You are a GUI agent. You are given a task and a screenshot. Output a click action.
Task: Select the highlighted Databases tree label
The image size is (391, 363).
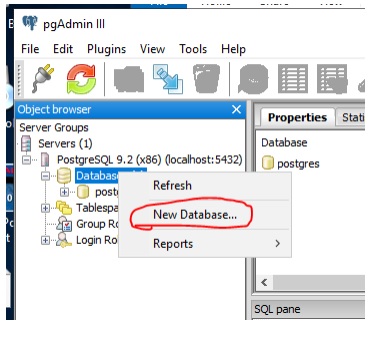pyautogui.click(x=97, y=176)
